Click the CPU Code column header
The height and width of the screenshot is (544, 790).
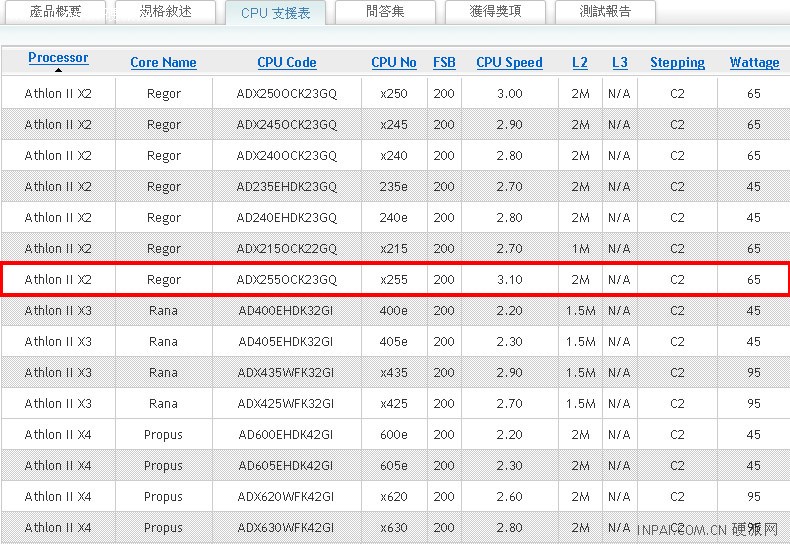[x=287, y=62]
